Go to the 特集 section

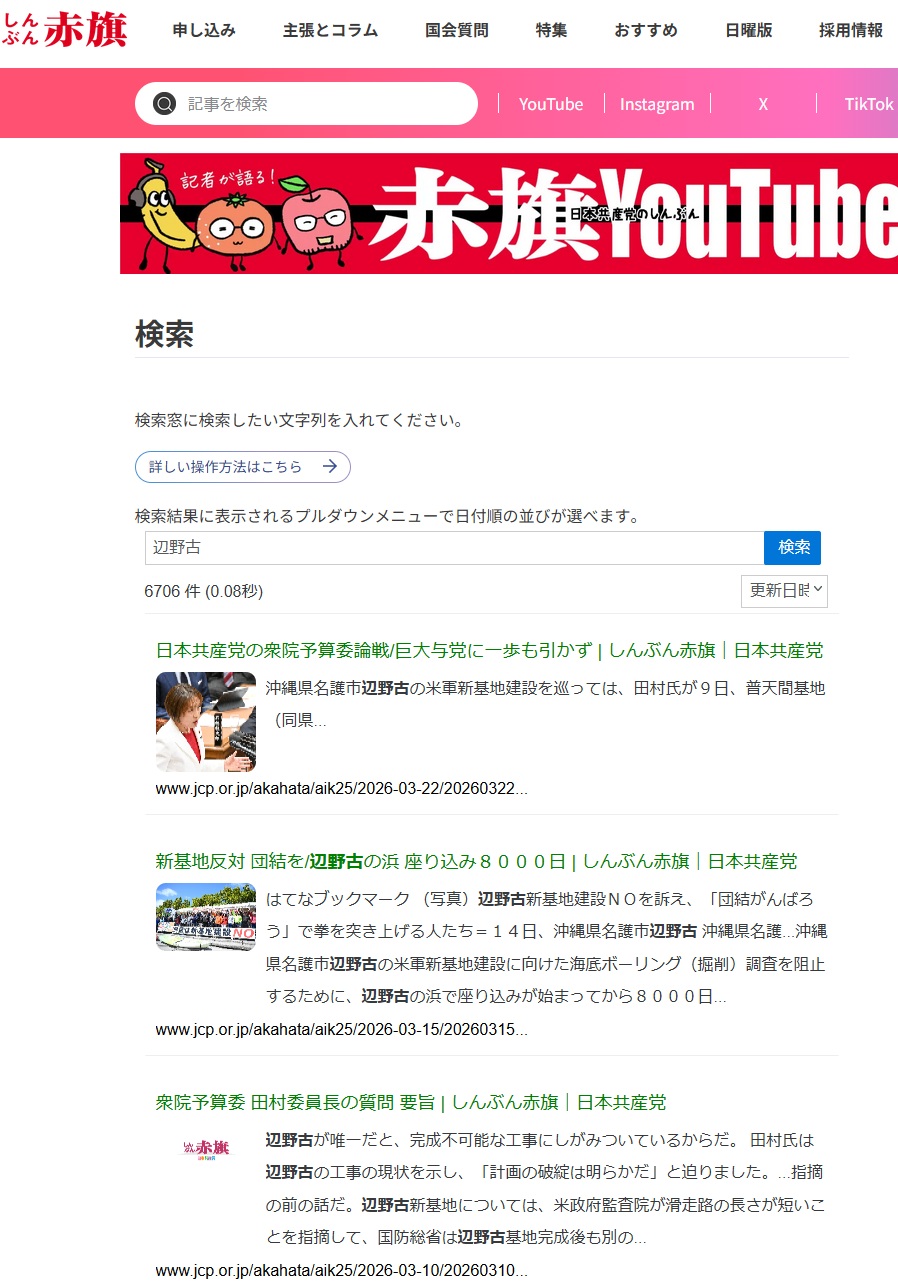(x=551, y=30)
